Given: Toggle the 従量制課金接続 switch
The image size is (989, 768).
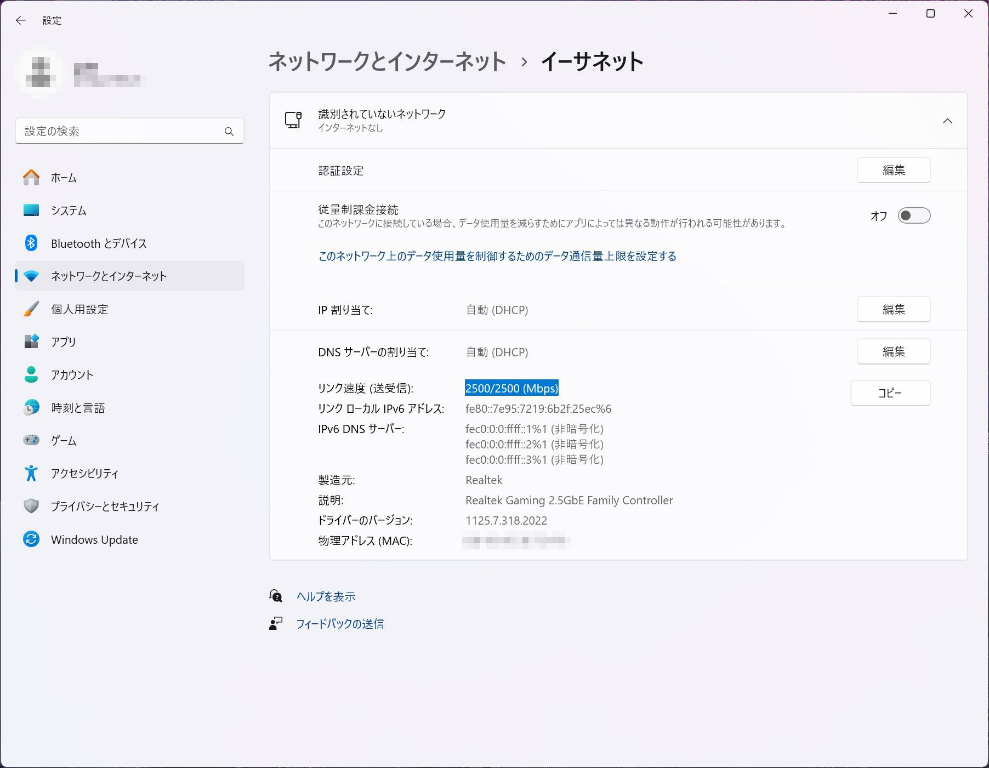Looking at the screenshot, I should click(913, 215).
